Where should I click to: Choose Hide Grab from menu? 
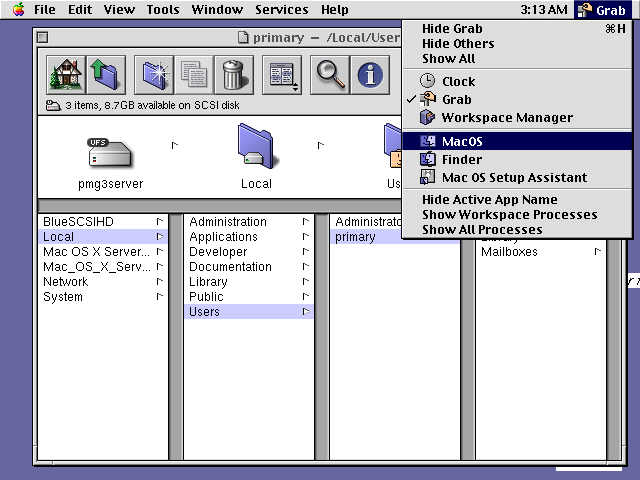point(517,29)
